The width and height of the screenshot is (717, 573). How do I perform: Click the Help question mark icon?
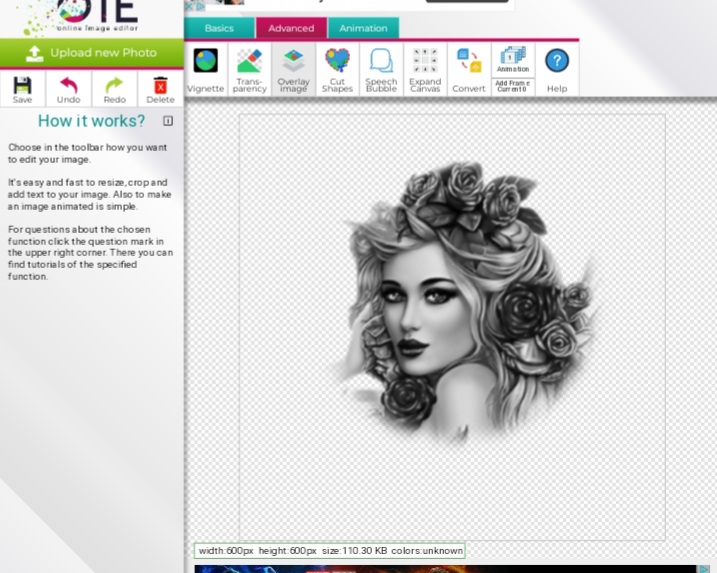click(557, 62)
